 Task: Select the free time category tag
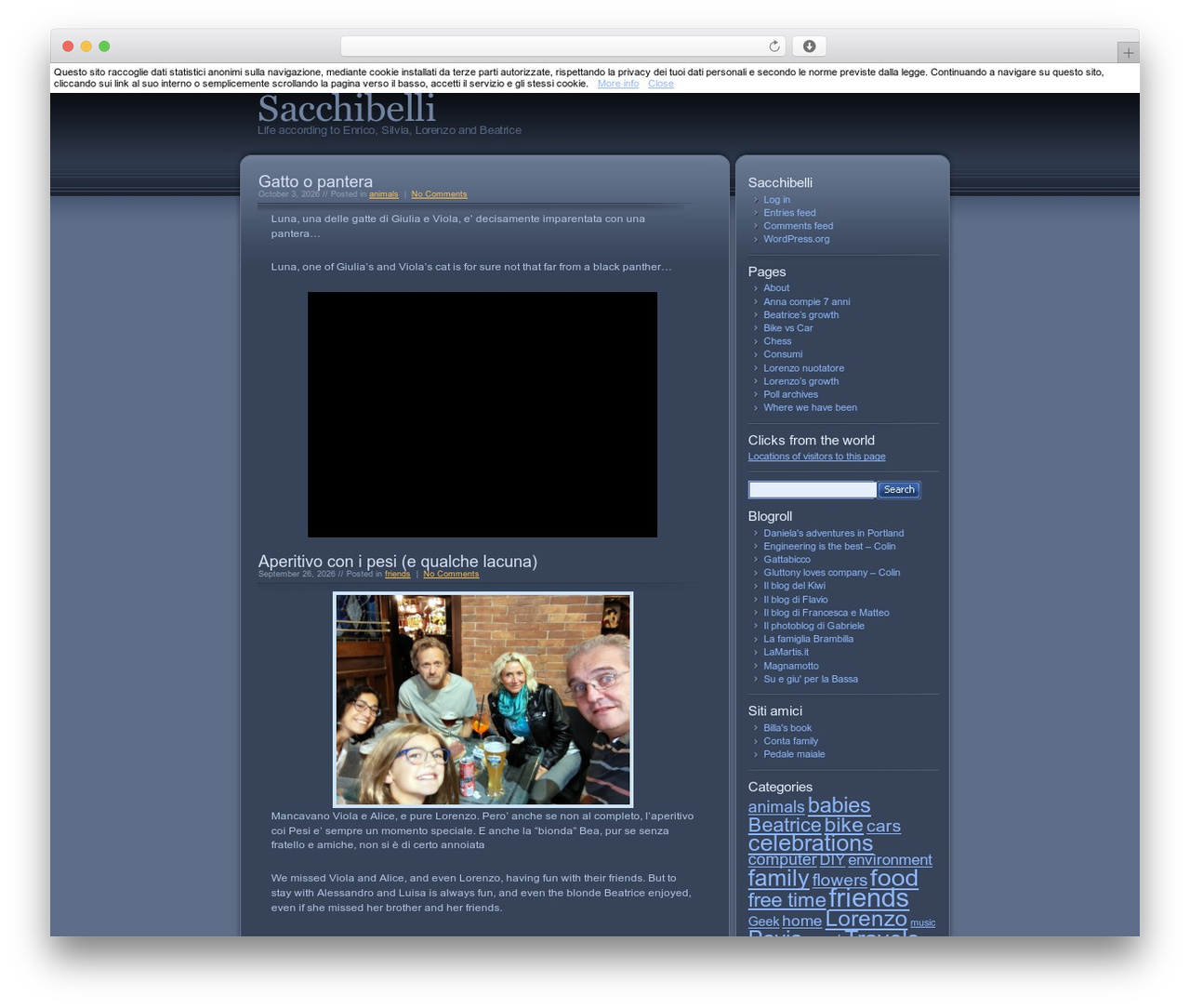[787, 900]
